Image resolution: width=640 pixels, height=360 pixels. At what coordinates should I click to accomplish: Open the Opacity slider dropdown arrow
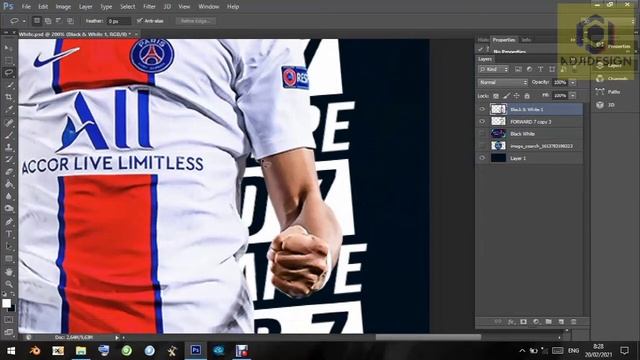point(573,82)
